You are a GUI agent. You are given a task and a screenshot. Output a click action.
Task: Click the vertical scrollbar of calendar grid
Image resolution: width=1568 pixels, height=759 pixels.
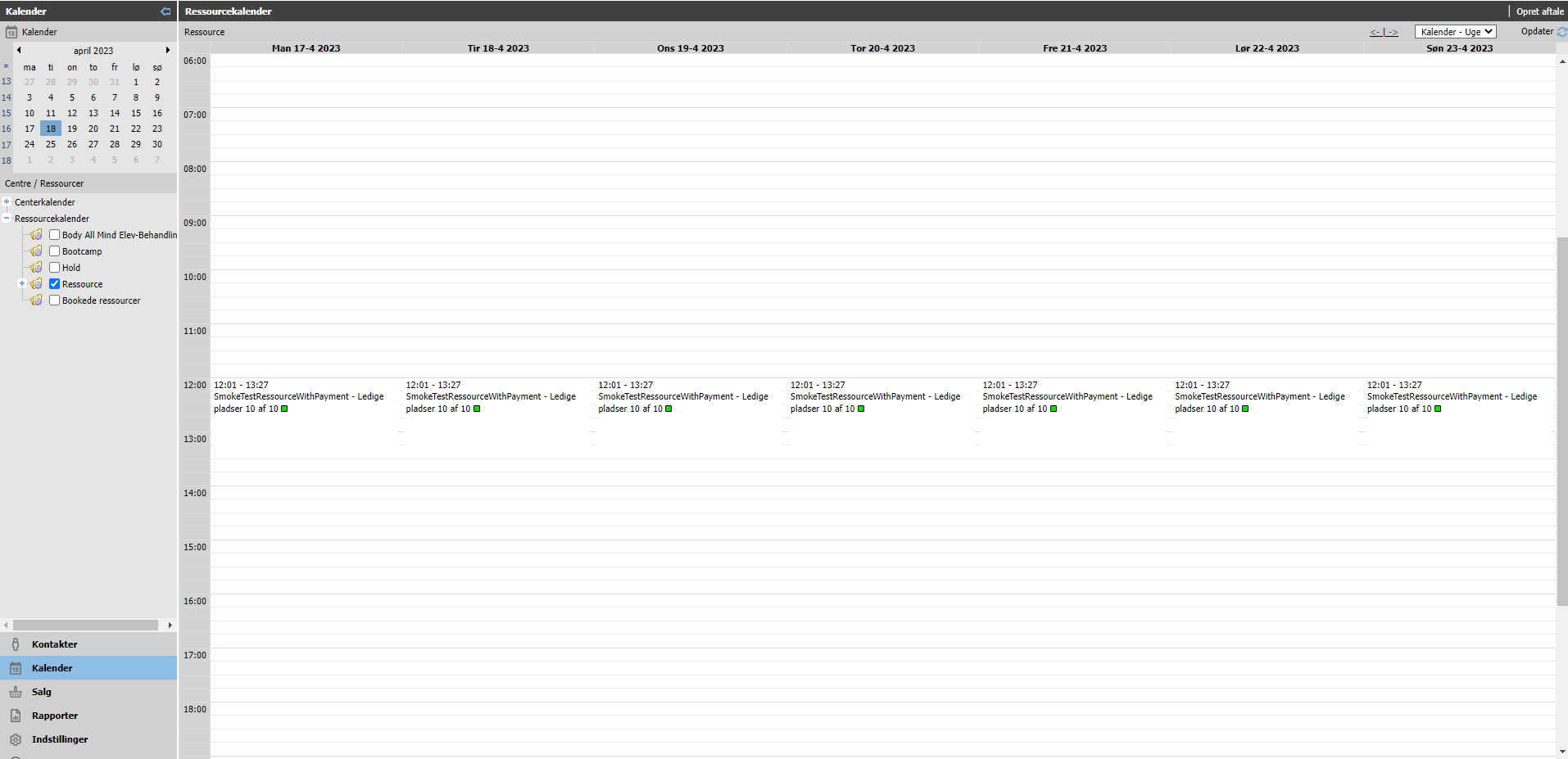[x=1562, y=421]
